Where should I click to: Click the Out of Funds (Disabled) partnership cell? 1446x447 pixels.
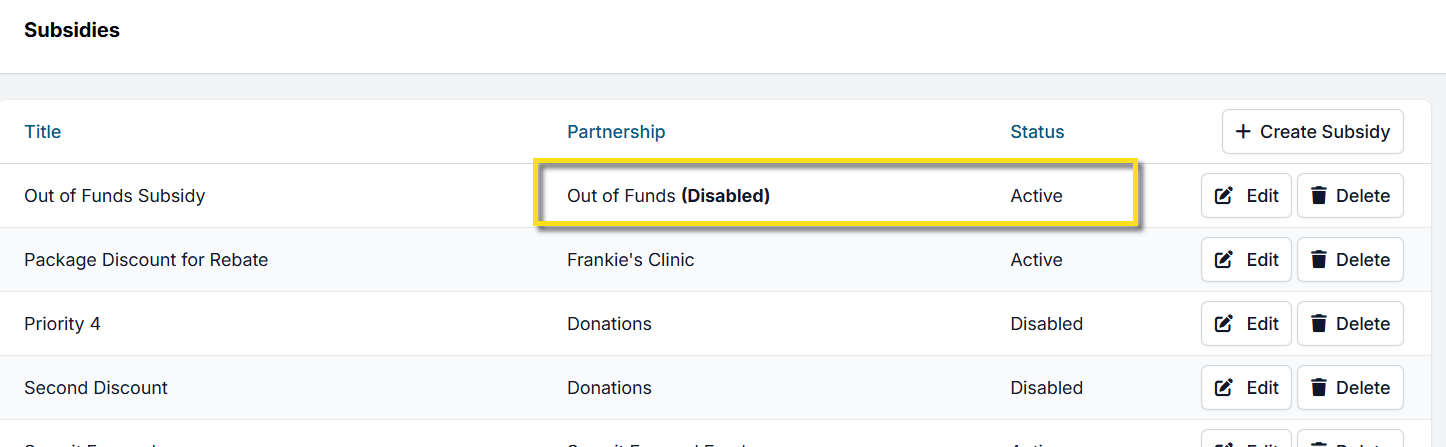tap(668, 196)
